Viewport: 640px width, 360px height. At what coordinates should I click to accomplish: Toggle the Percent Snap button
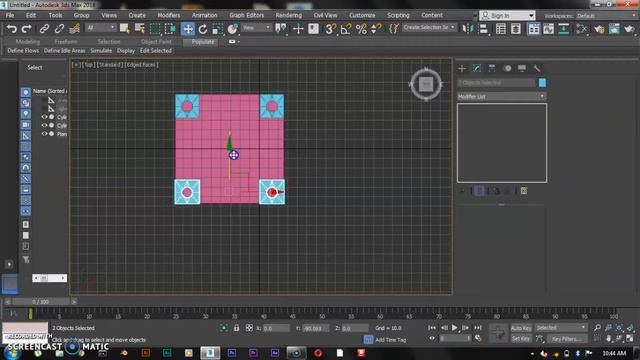tap(362, 29)
